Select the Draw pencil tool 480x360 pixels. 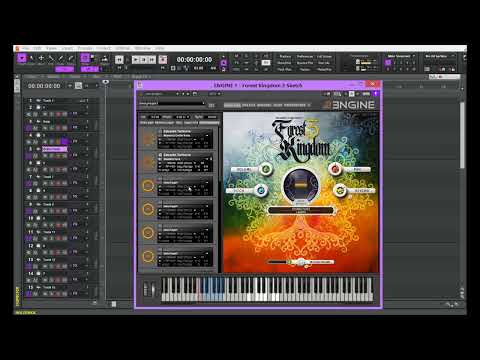(x=61, y=58)
